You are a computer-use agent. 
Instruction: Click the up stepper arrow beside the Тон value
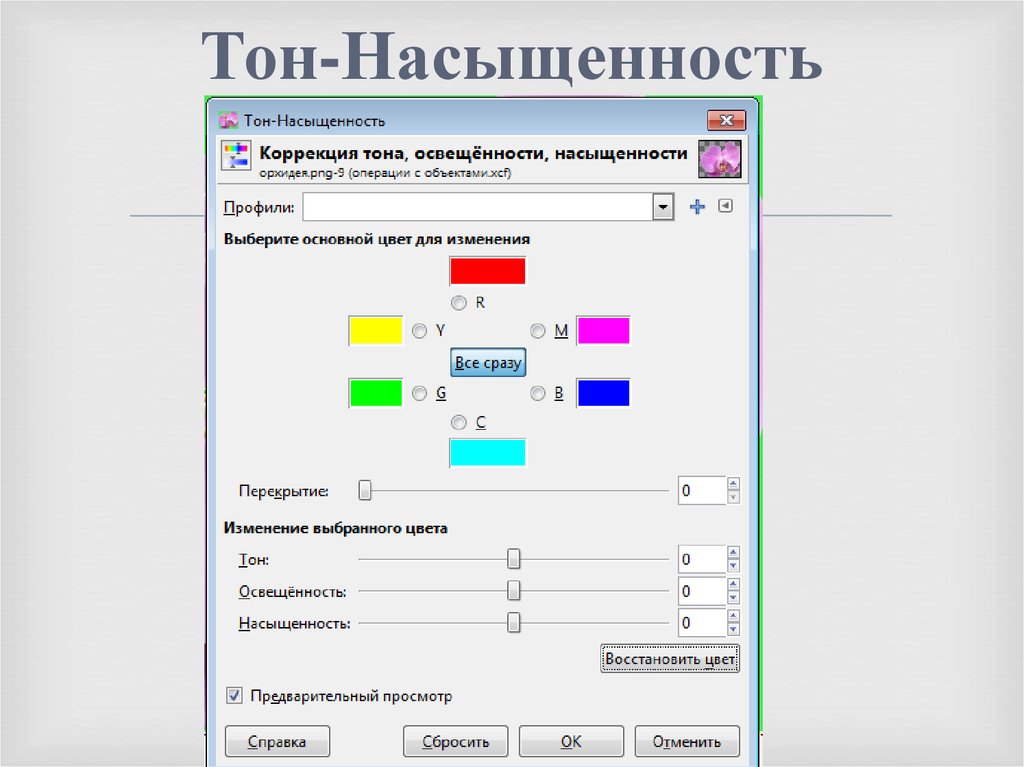click(734, 553)
